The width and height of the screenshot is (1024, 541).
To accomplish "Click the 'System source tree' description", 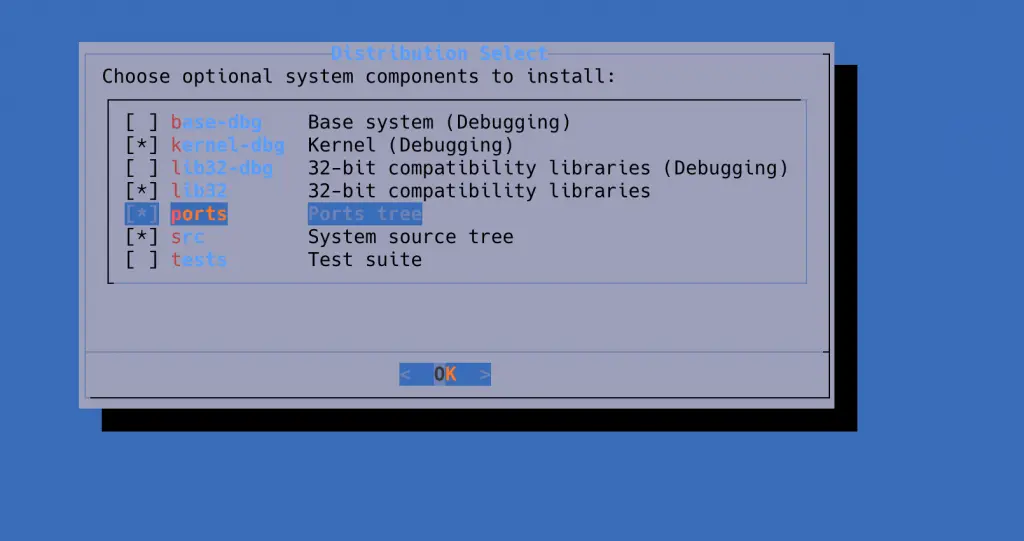I will click(x=411, y=237).
